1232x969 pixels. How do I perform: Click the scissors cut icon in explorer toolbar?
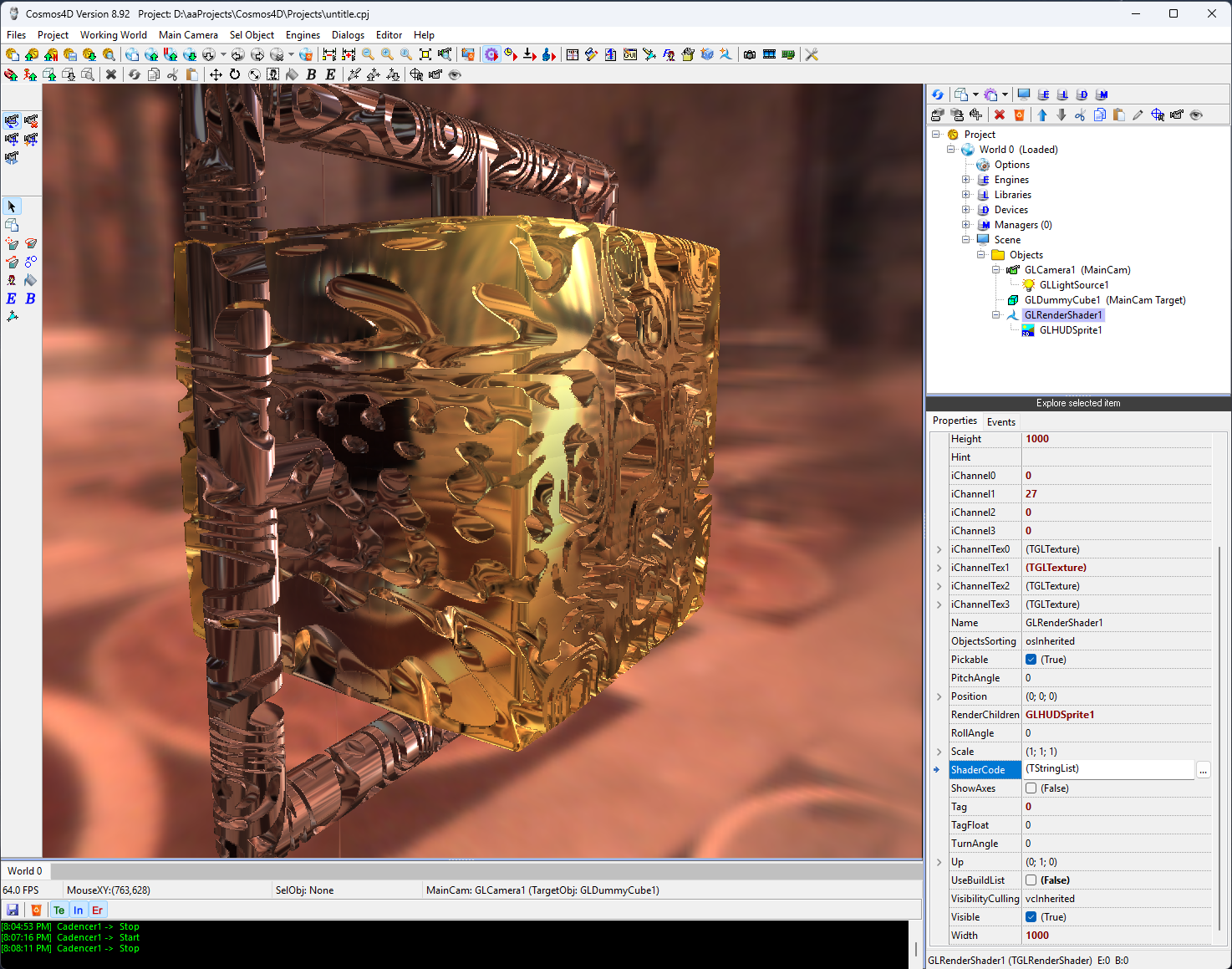[1080, 115]
